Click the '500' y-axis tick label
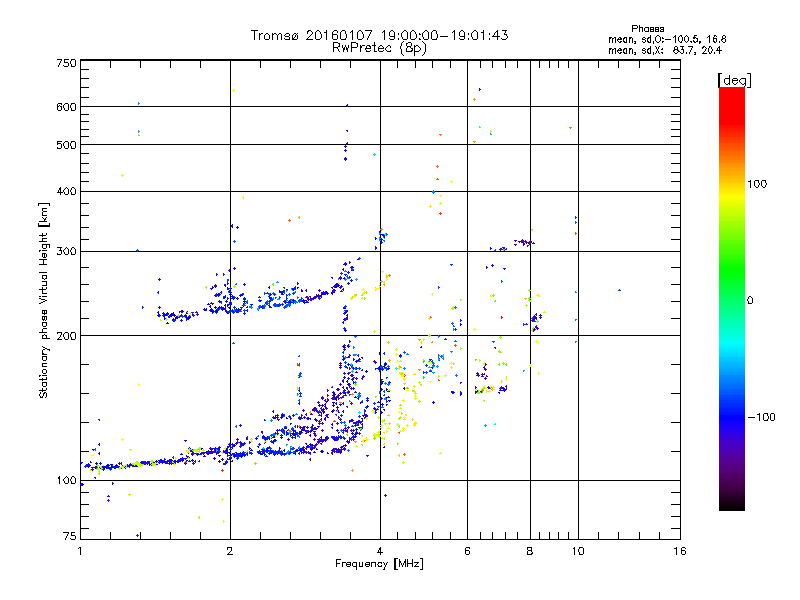The height and width of the screenshot is (600, 800). tap(66, 145)
